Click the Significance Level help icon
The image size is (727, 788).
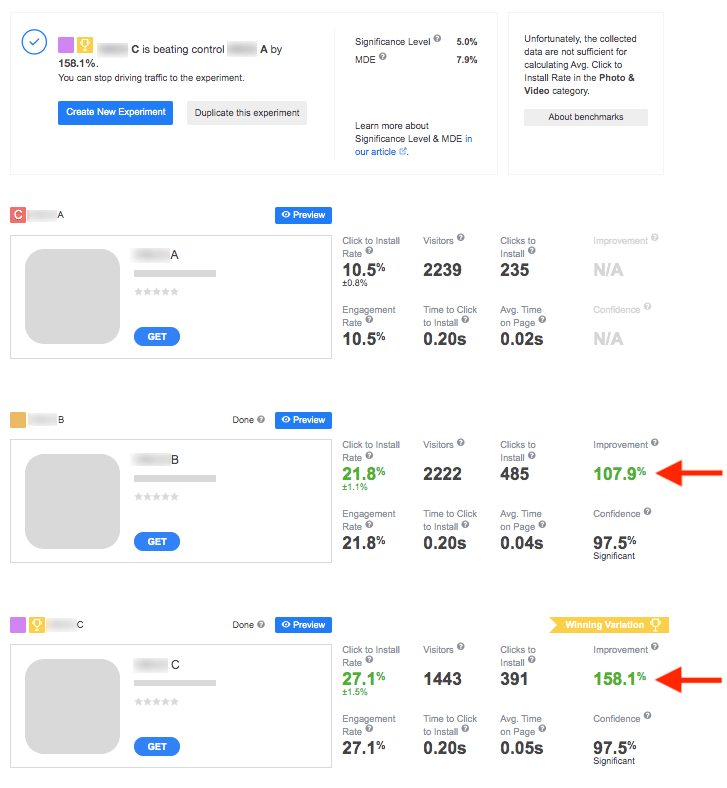click(x=438, y=41)
